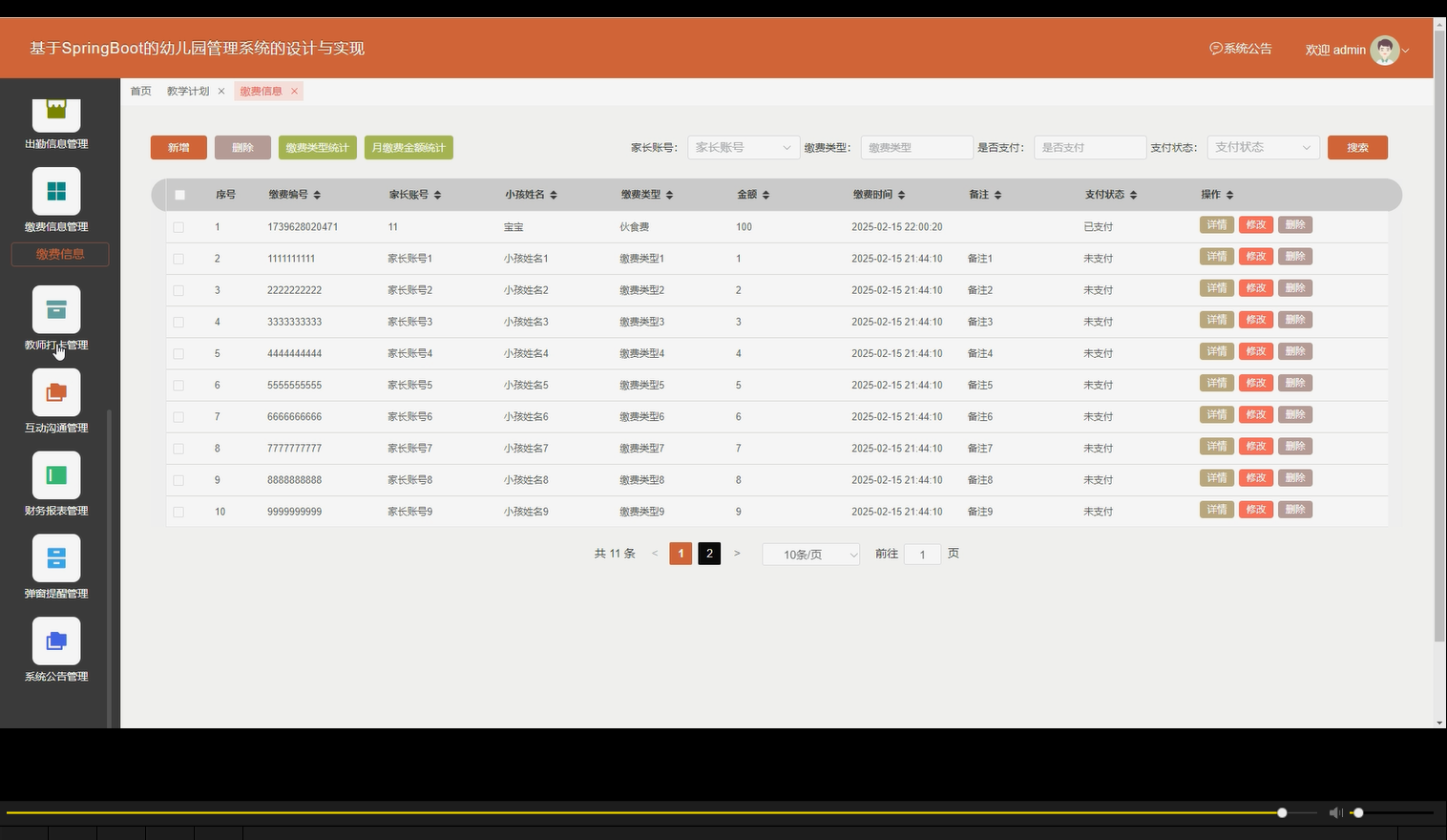Image resolution: width=1447 pixels, height=840 pixels.
Task: Go to page 2
Action: [x=709, y=554]
